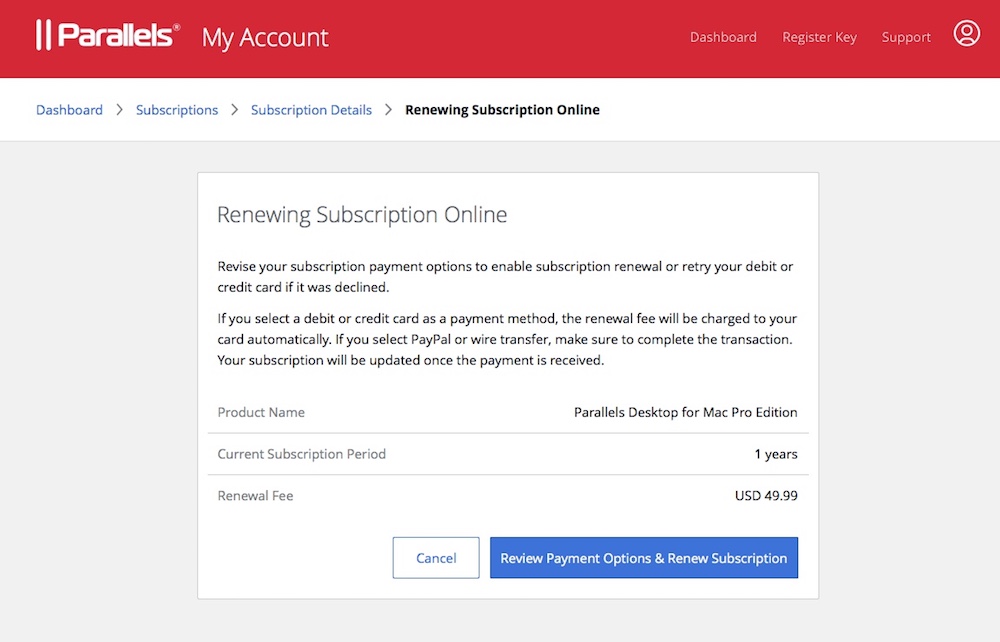Click the chevron after the Dashboard breadcrumb
Screen dimensions: 1000x642
click(119, 110)
